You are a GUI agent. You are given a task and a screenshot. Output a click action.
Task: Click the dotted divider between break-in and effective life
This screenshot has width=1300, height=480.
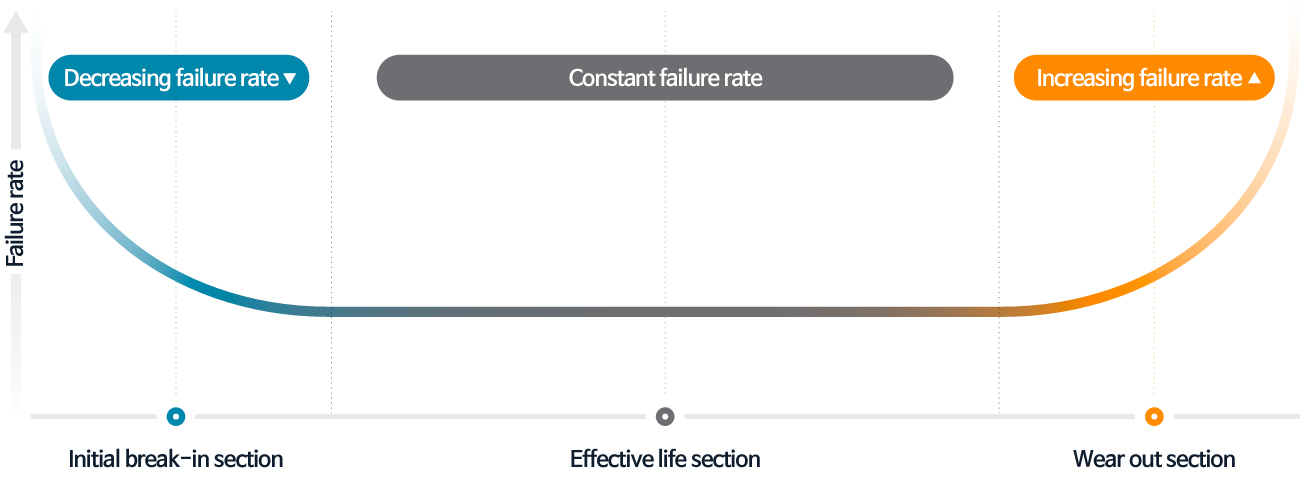(331, 210)
